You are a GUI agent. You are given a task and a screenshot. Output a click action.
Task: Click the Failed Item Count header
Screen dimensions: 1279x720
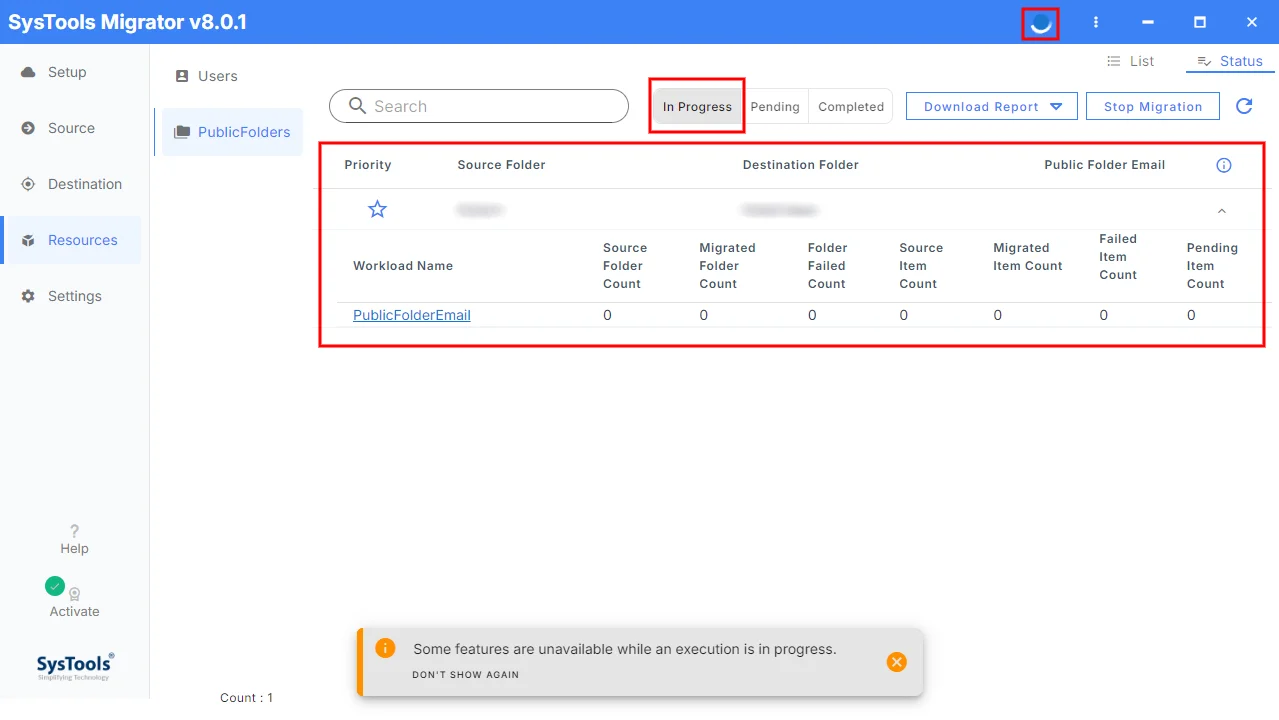(x=1118, y=257)
